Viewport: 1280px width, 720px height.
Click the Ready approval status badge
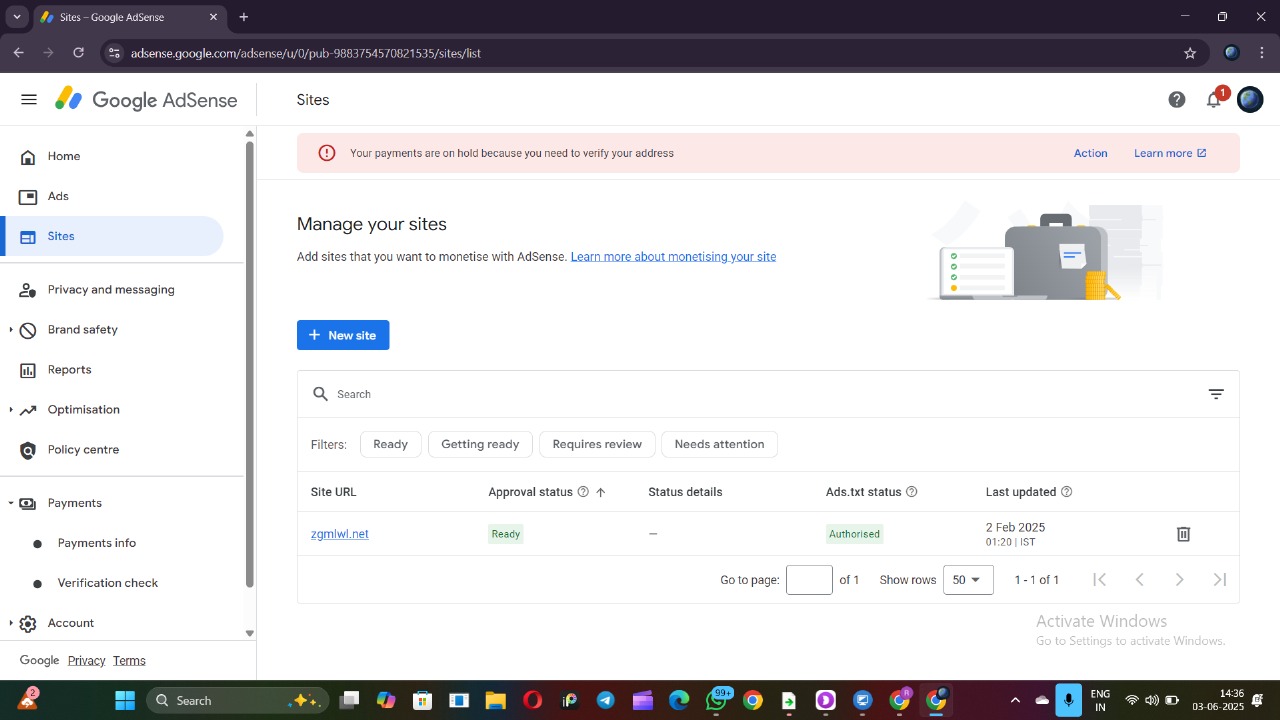pyautogui.click(x=506, y=534)
